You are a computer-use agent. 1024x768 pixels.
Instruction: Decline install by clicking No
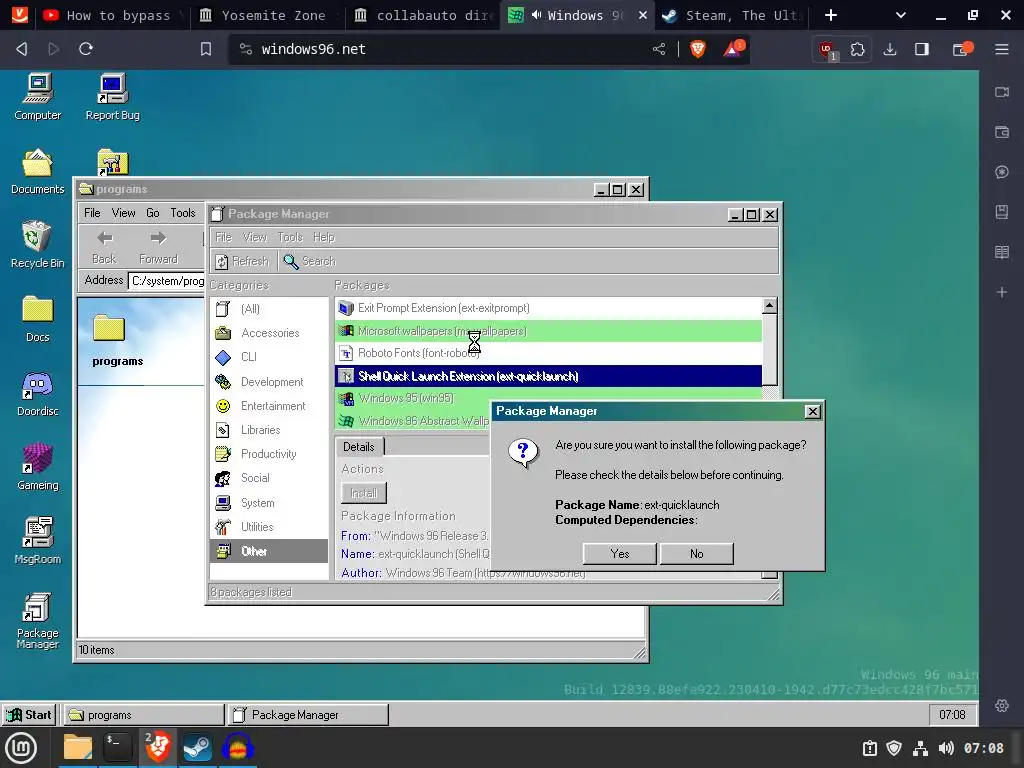click(x=697, y=554)
